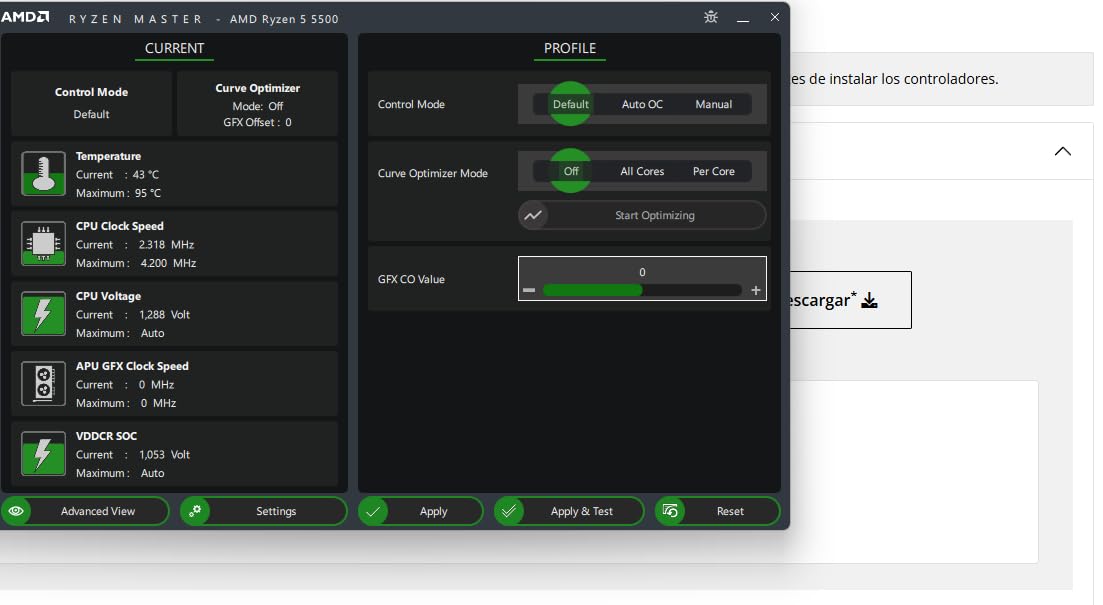Turn Curve Optimizer Mode Off
Viewport: 1103px width, 605px height.
coord(570,171)
